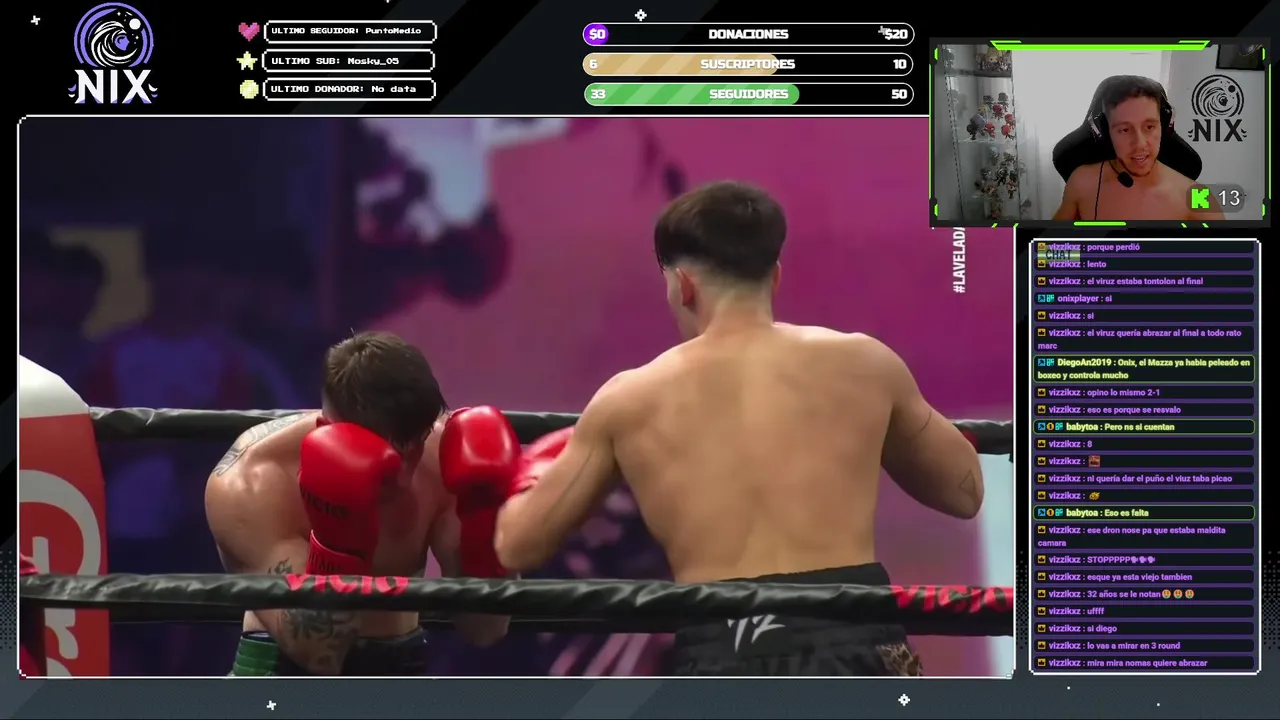1280x720 pixels.
Task: Click the chat message 'eso es porque se resvalo'
Action: click(1145, 410)
